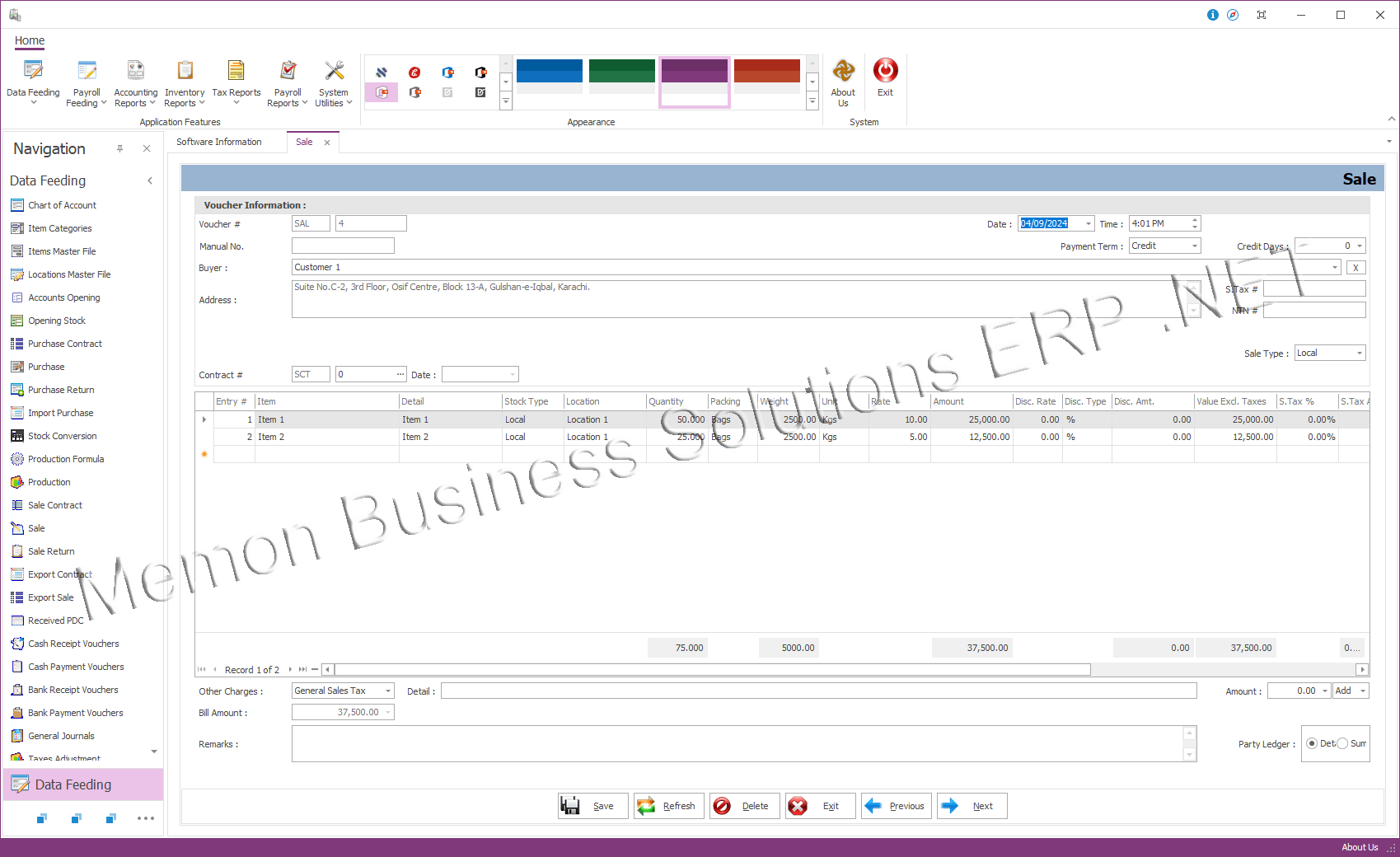This screenshot has width=1400, height=857.
Task: Go to the Next voucher
Action: (x=972, y=806)
